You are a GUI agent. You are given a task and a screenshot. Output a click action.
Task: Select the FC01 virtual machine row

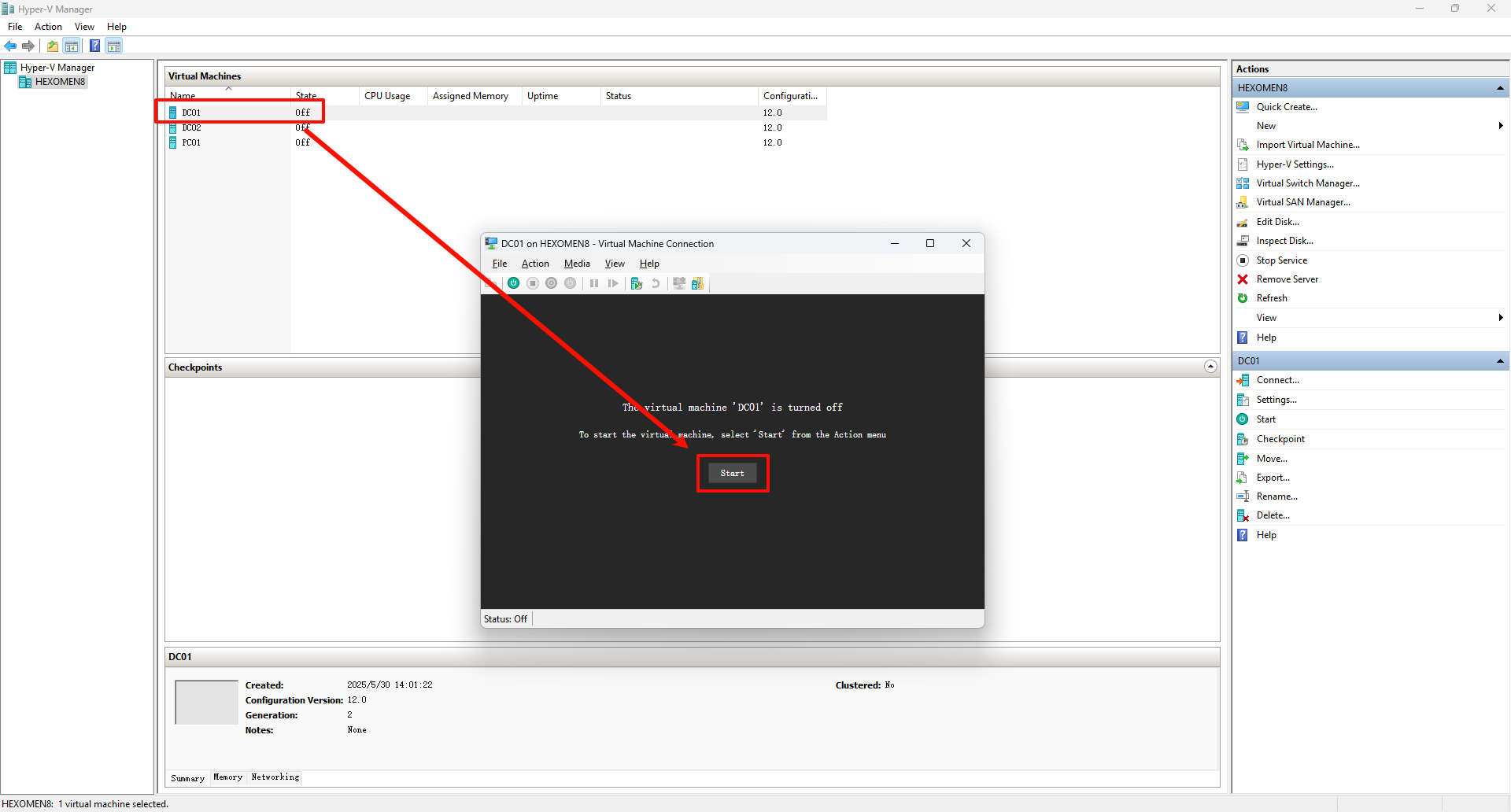click(x=496, y=142)
